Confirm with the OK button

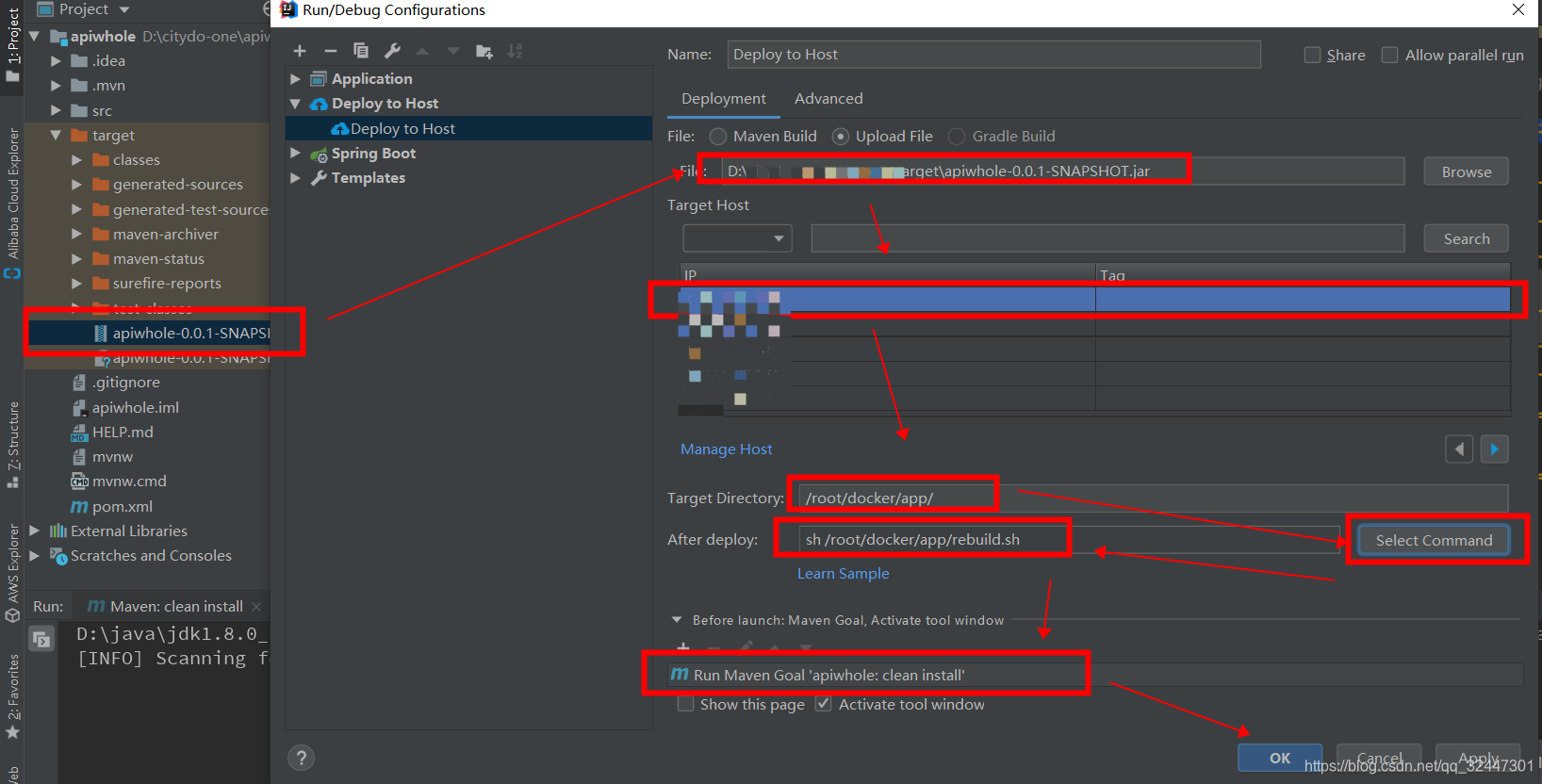point(1280,758)
